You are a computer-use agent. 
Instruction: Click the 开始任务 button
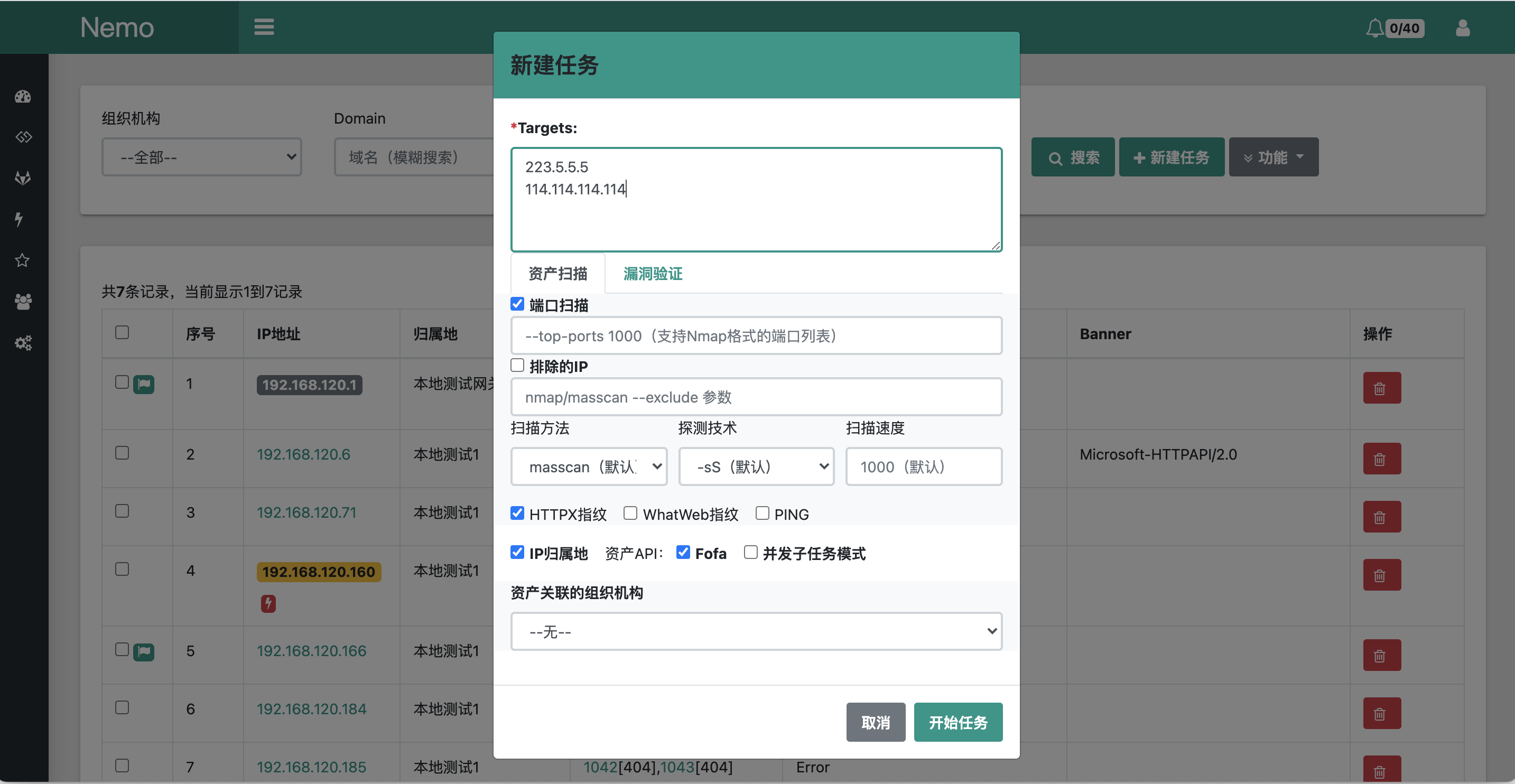coord(958,722)
